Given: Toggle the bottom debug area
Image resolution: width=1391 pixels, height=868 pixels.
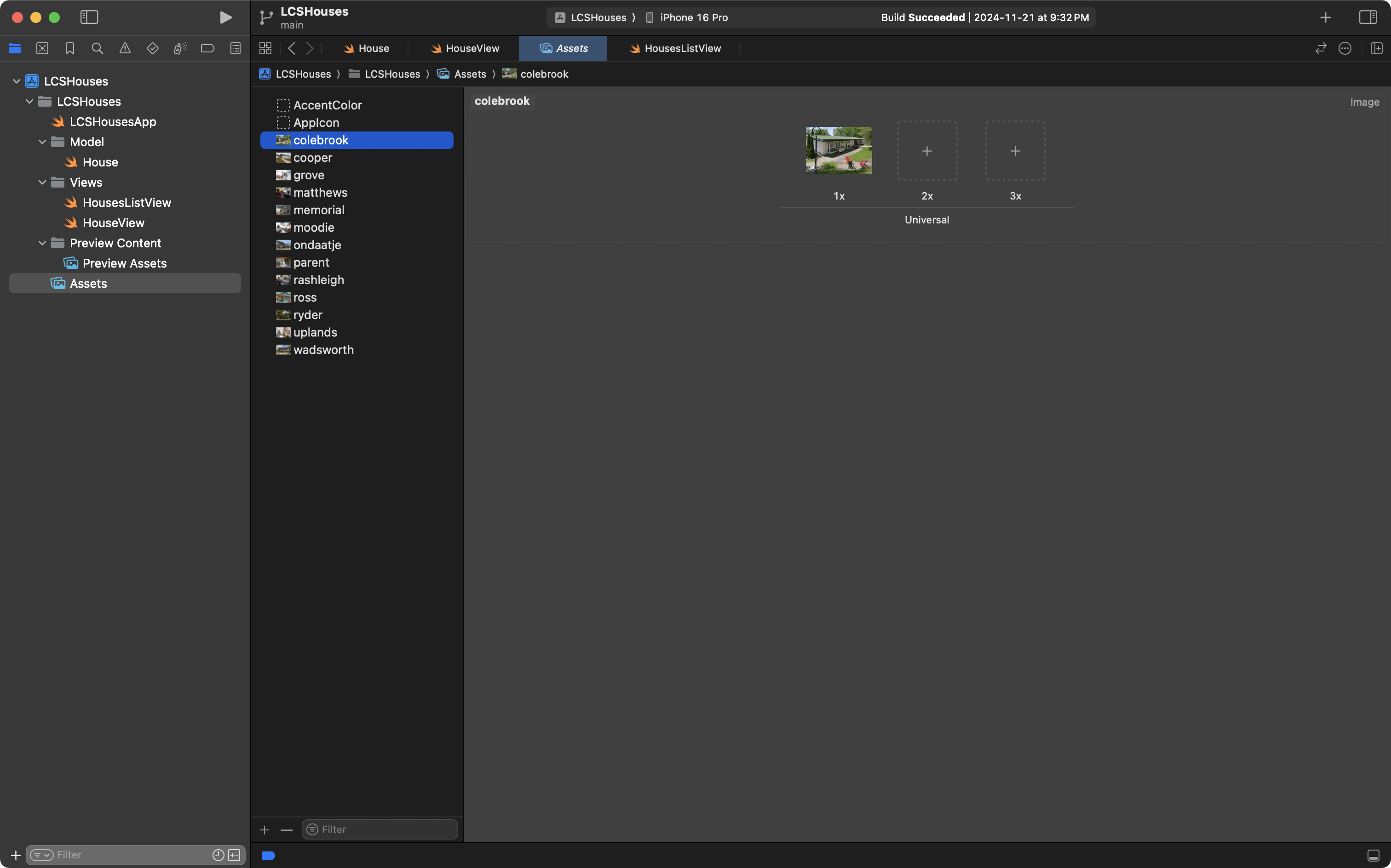Looking at the screenshot, I should (x=1373, y=856).
